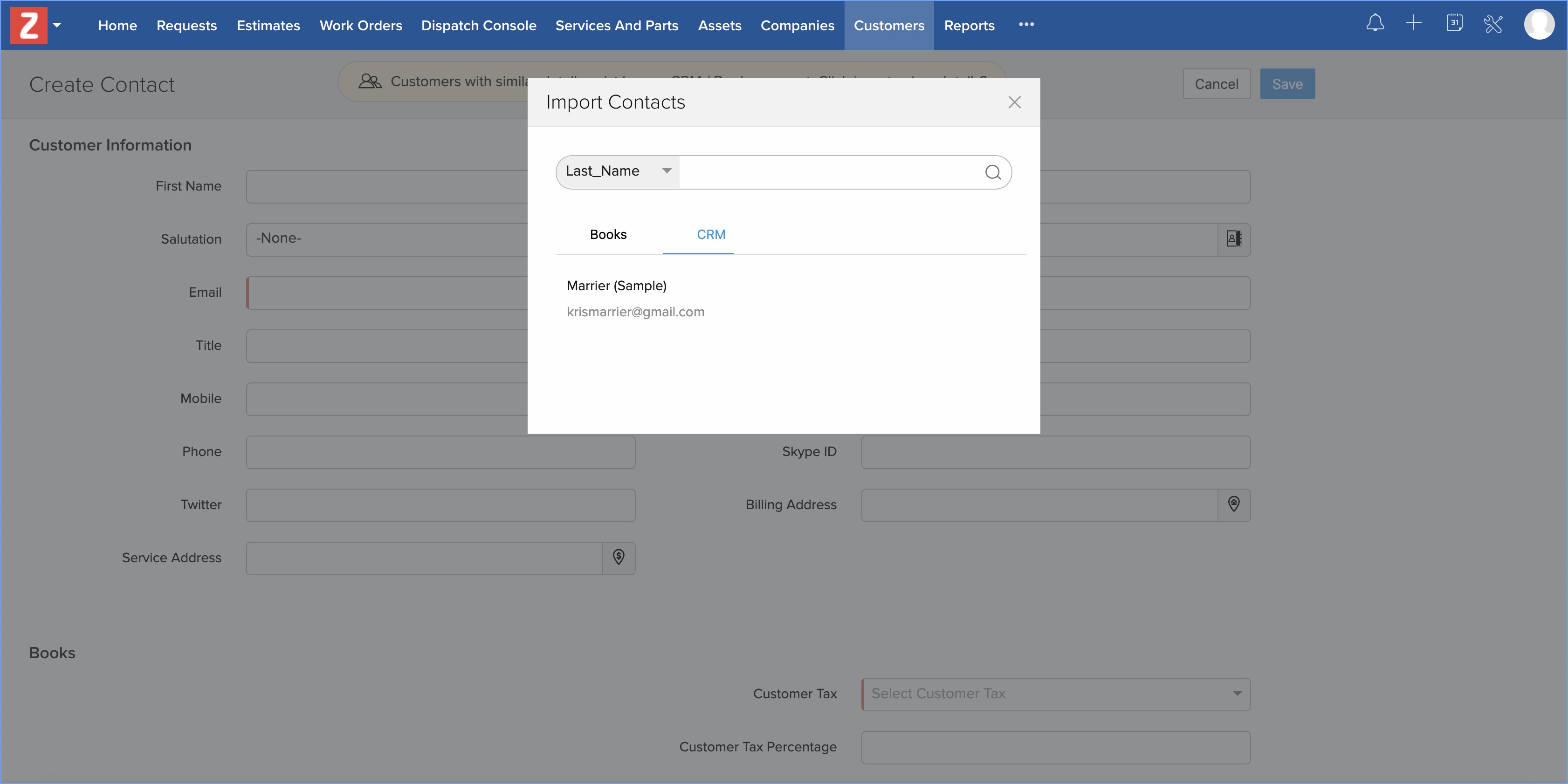The width and height of the screenshot is (1568, 784).
Task: Click the Cancel button
Action: coord(1216,84)
